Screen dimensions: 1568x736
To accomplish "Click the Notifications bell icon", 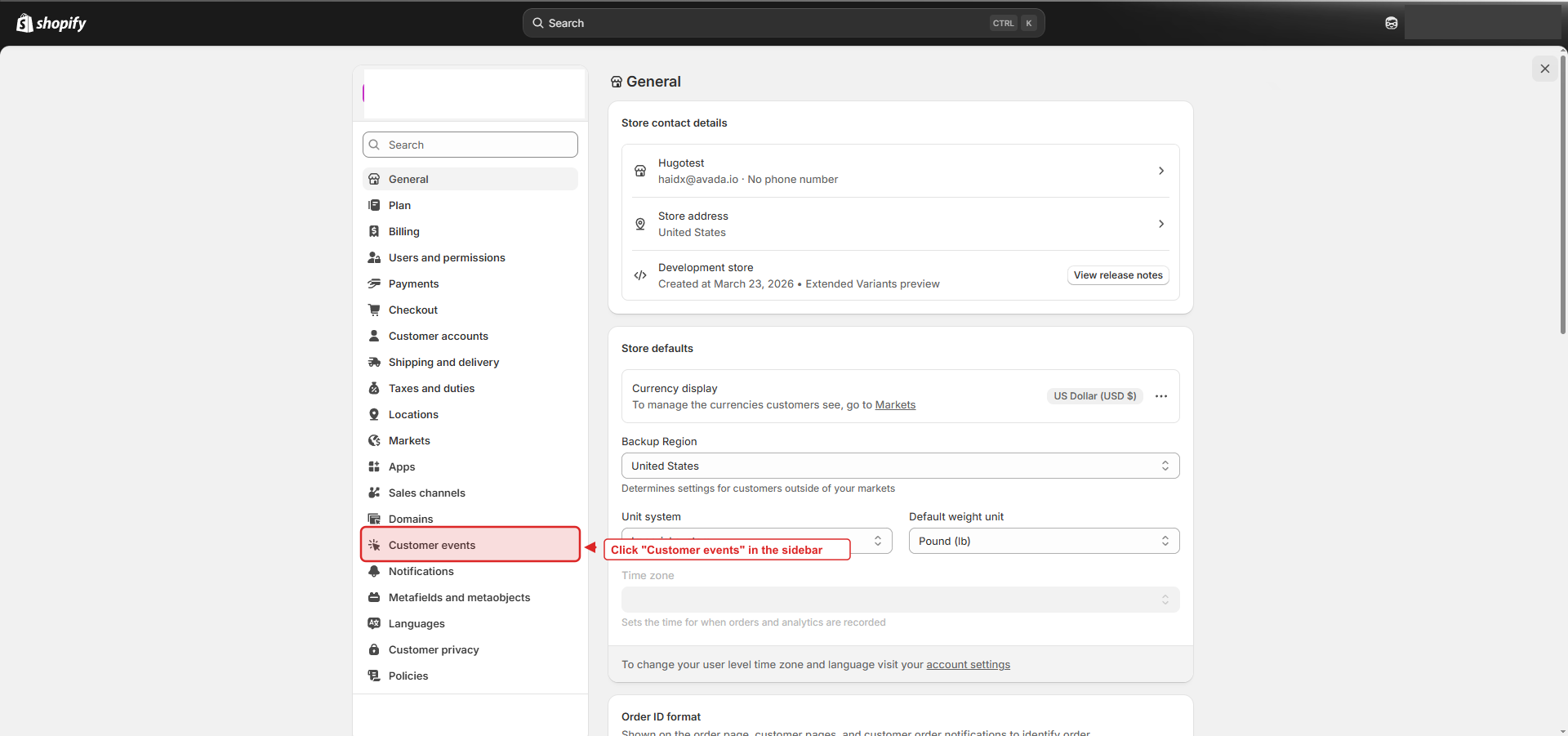I will tap(374, 571).
